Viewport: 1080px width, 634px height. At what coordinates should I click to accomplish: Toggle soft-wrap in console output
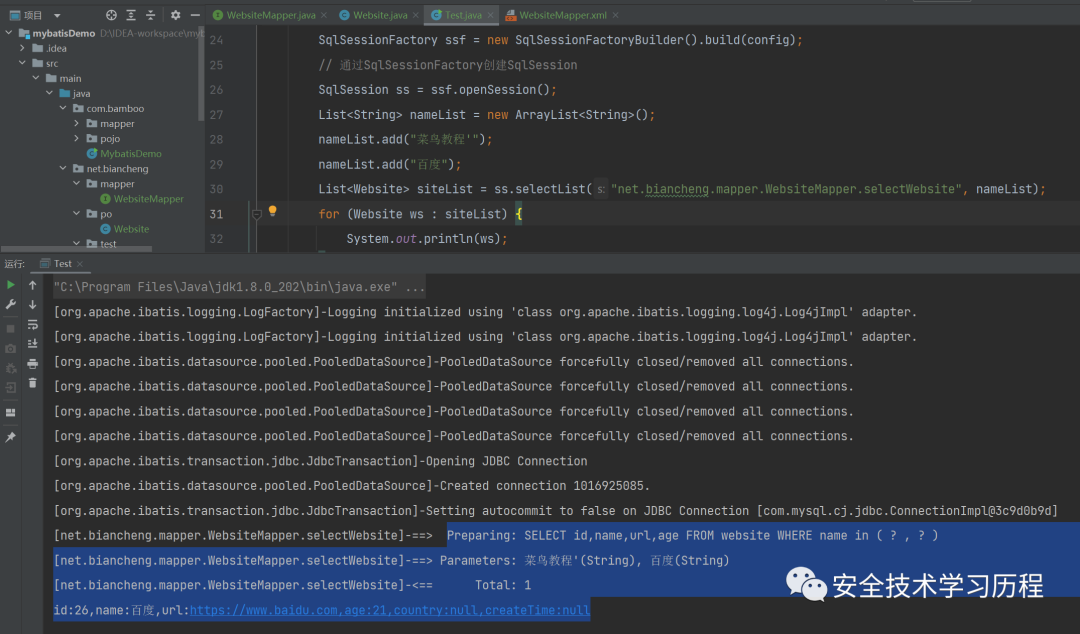(32, 324)
